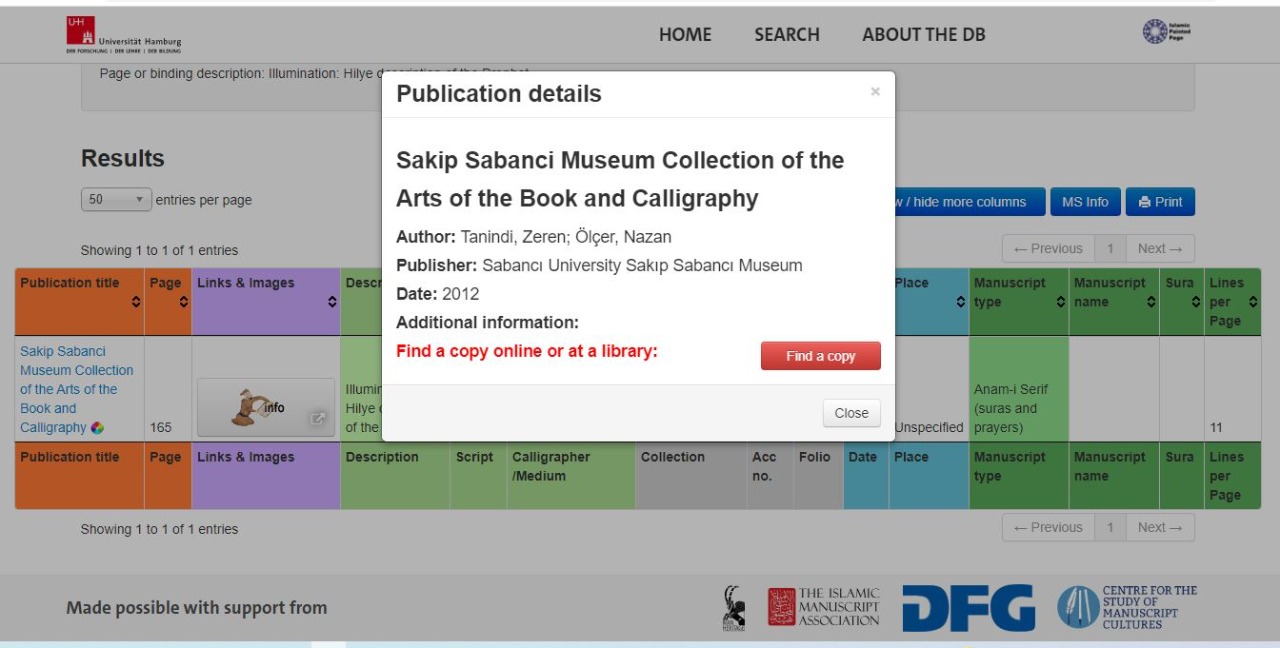
Task: Open the scribe info image link
Action: (x=266, y=407)
